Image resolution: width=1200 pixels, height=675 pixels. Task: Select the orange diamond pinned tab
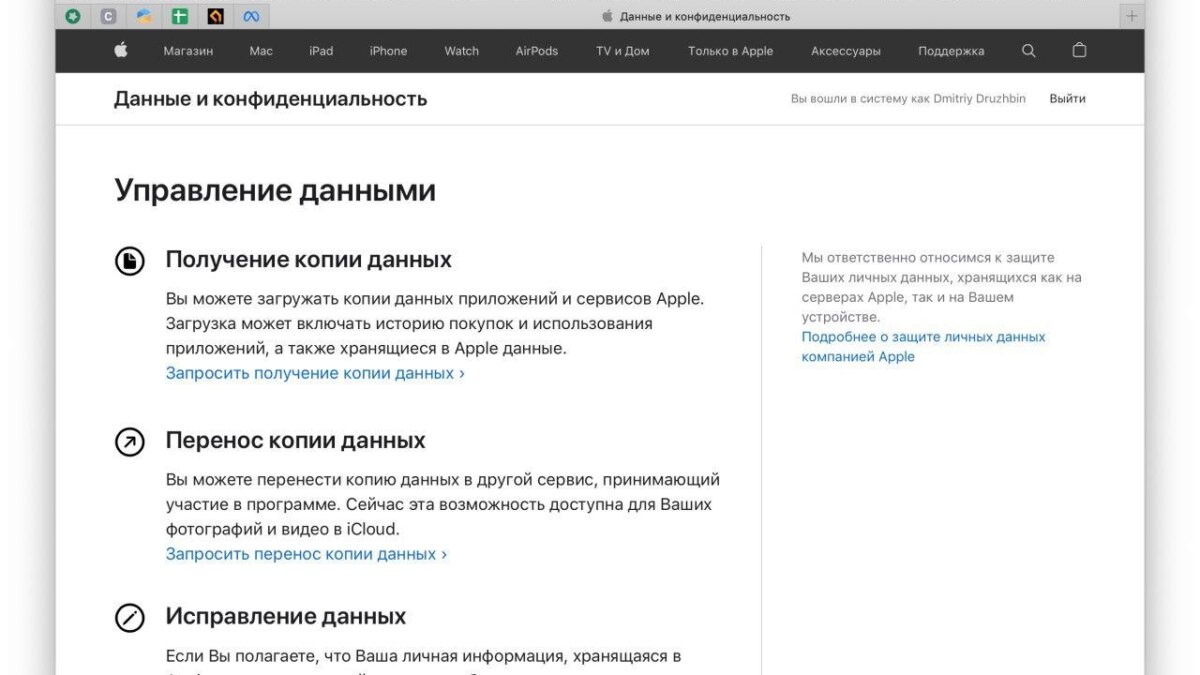click(x=215, y=16)
